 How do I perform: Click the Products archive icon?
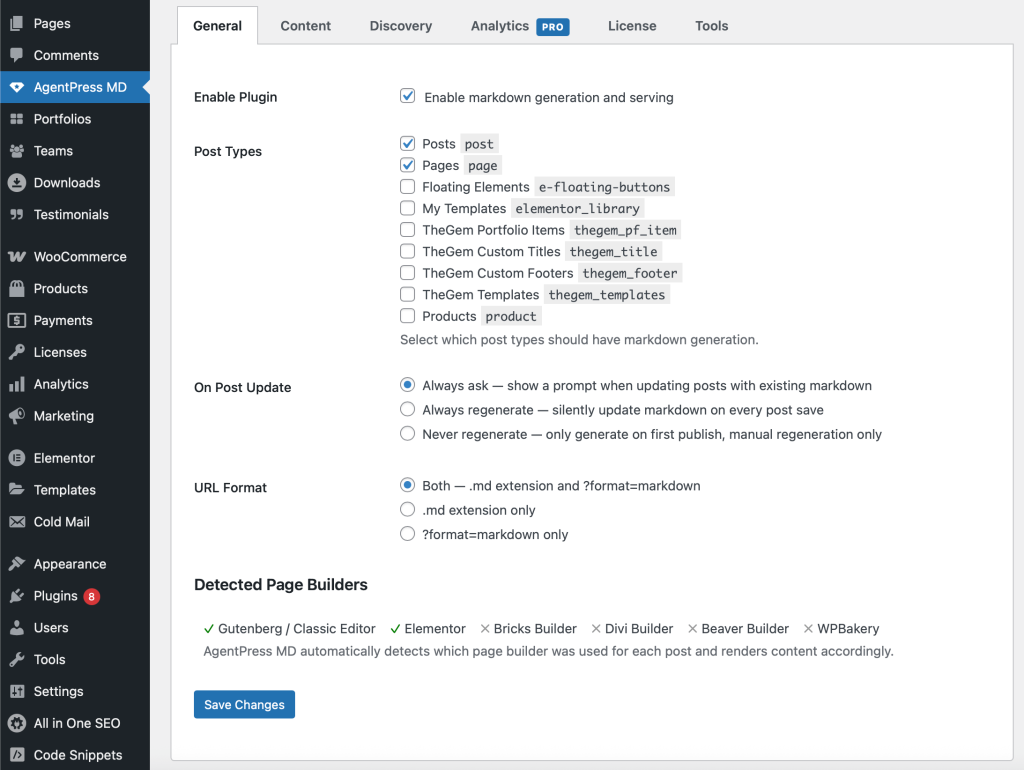click(17, 289)
